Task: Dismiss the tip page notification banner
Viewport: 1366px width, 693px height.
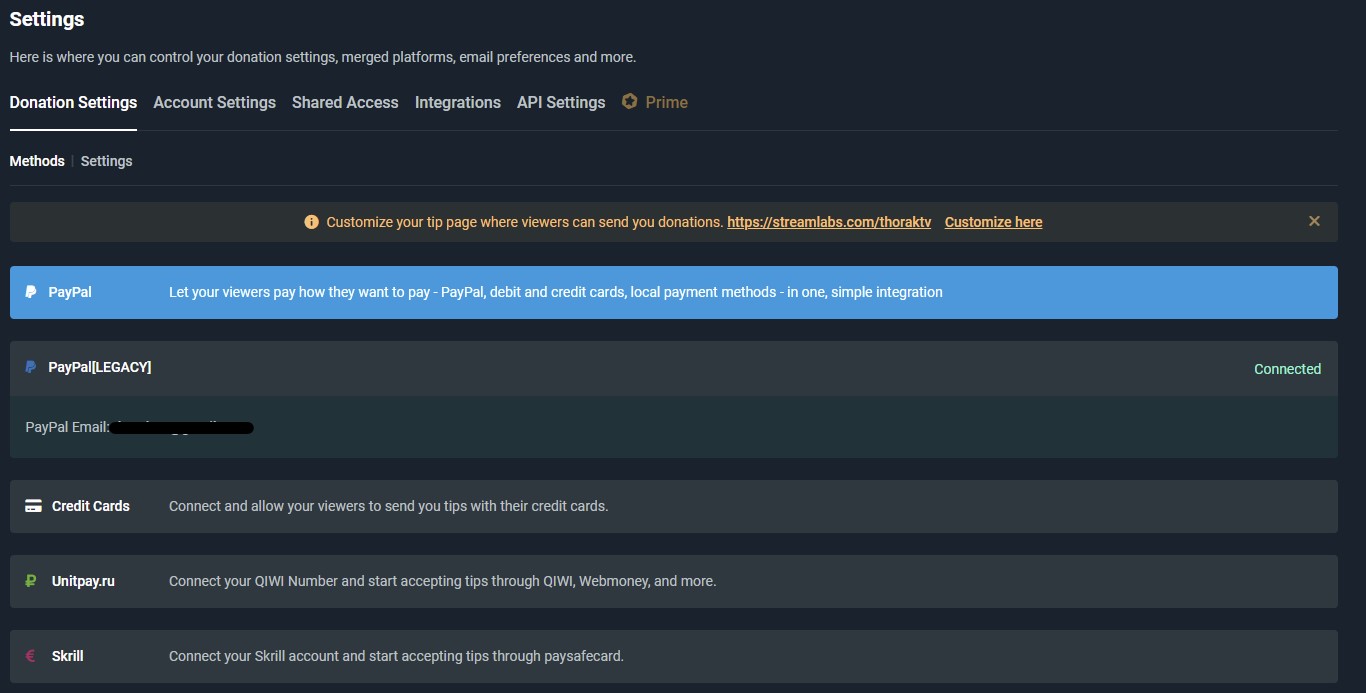Action: coord(1314,221)
